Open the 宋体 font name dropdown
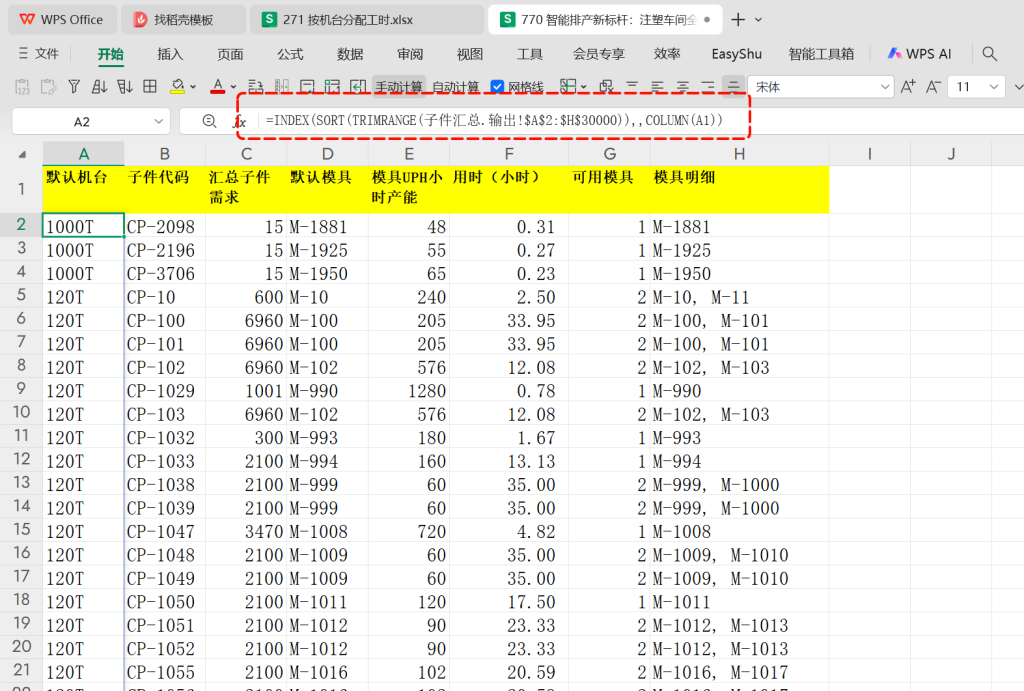Image resolution: width=1024 pixels, height=691 pixels. [x=885, y=87]
